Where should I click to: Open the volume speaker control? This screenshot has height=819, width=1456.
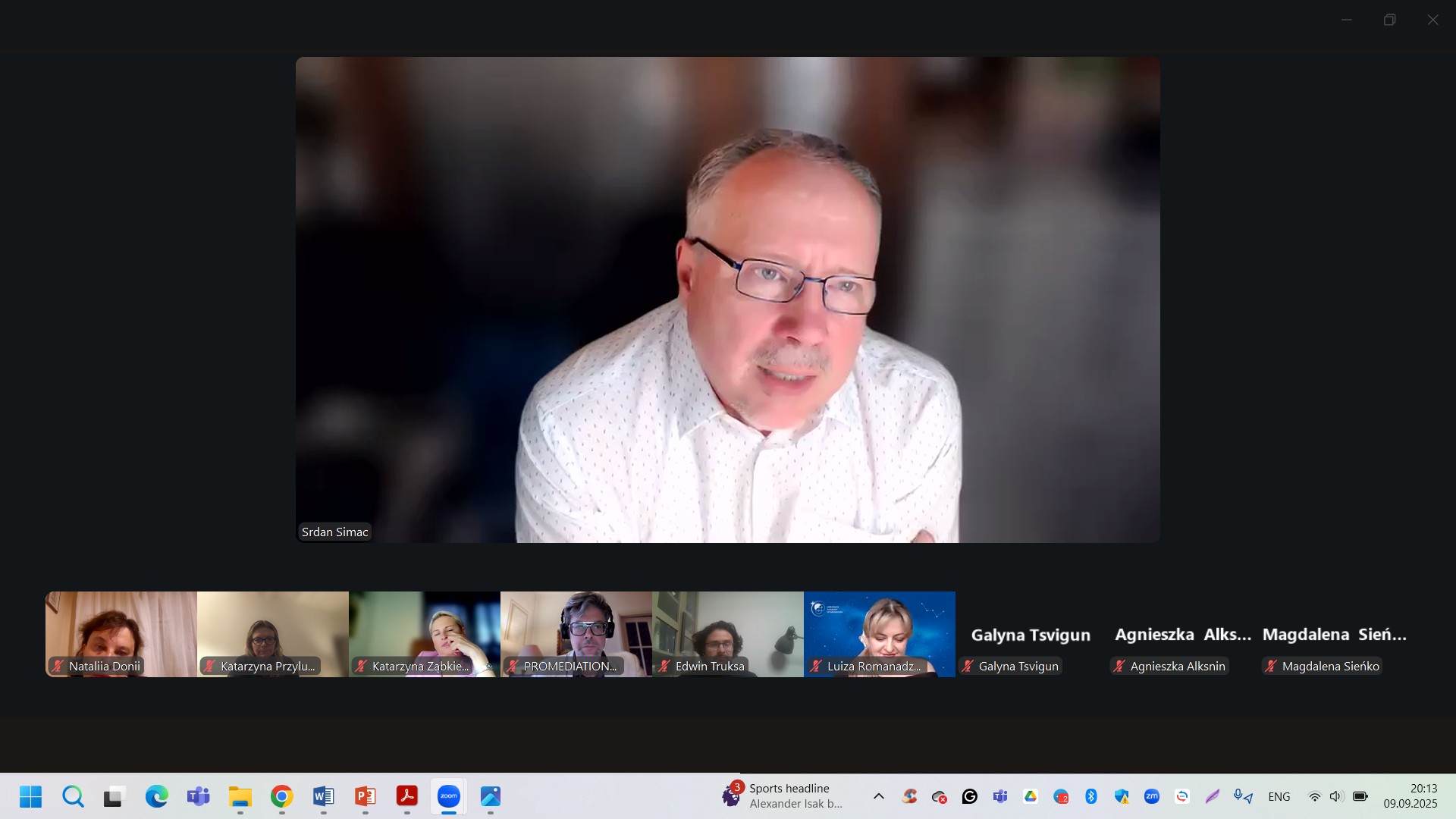pyautogui.click(x=1336, y=796)
